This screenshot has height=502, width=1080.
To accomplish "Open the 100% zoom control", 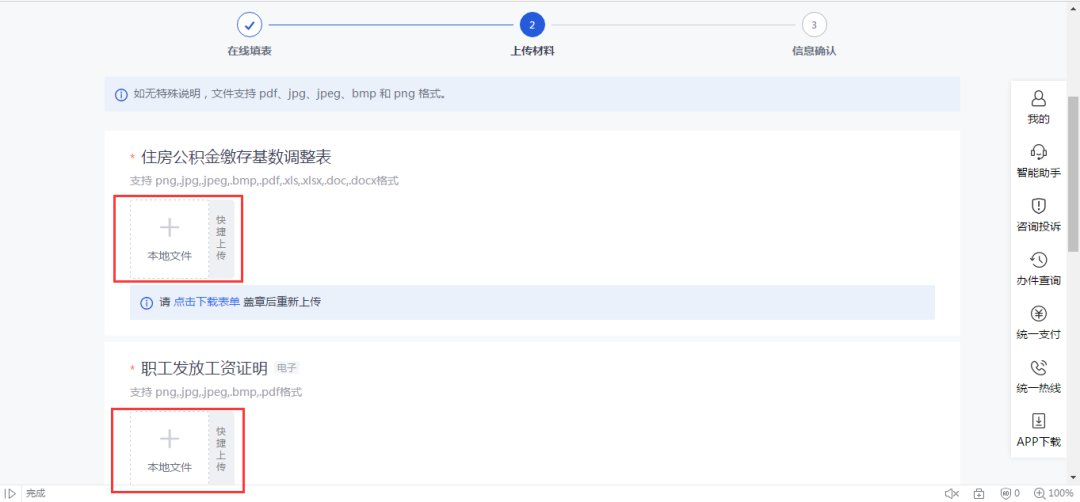I will pos(1053,493).
